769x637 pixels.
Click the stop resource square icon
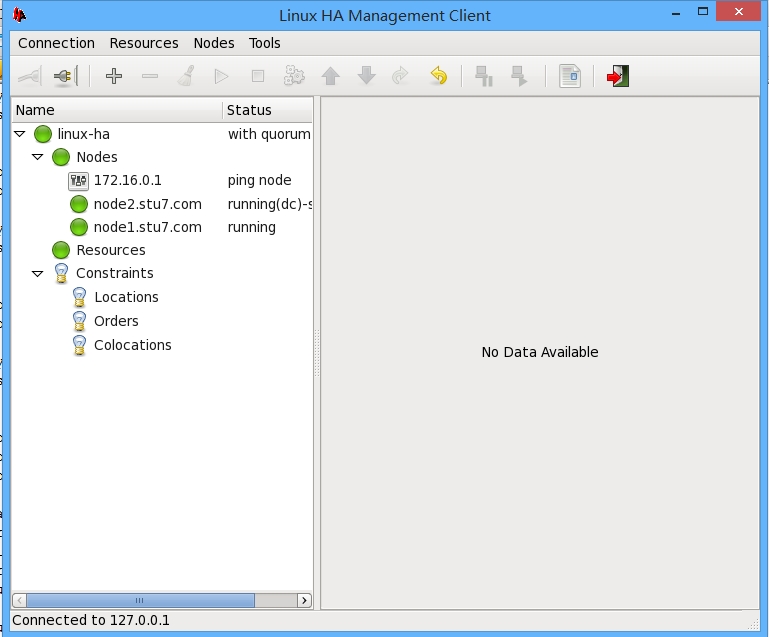click(258, 76)
